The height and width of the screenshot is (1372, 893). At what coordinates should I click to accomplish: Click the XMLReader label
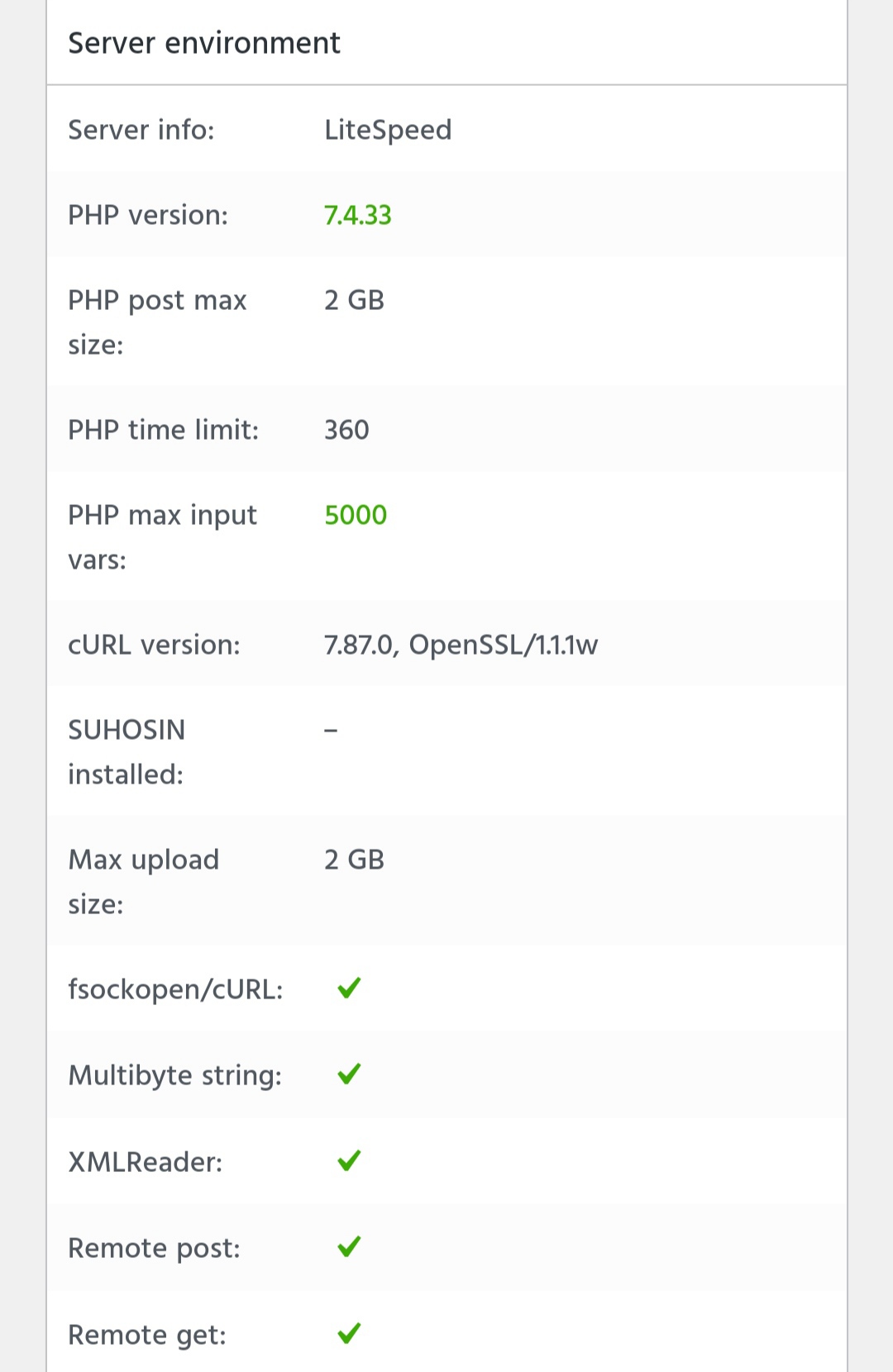pos(146,1162)
